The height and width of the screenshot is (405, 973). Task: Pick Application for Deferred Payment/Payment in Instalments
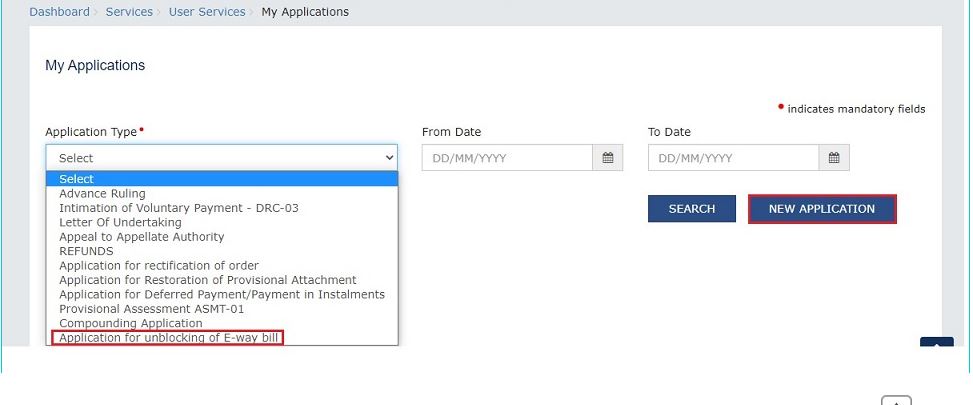tap(222, 294)
